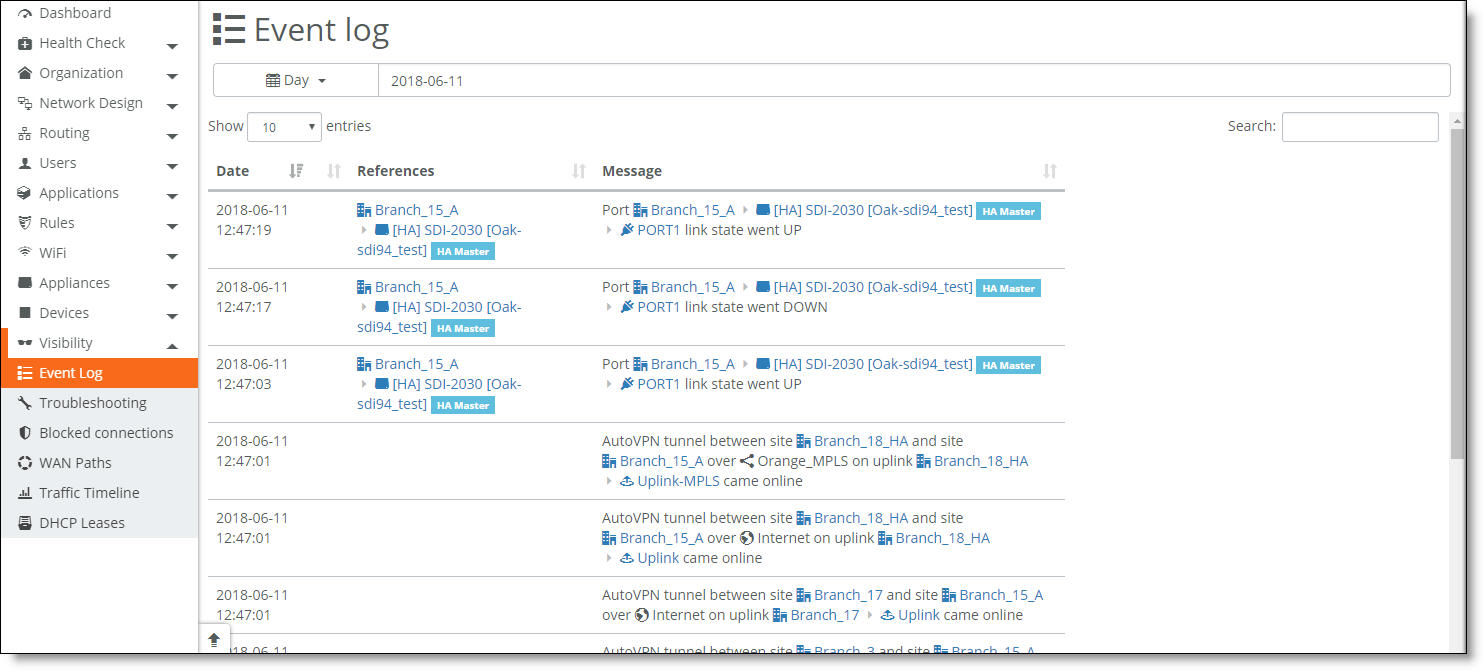The width and height of the screenshot is (1483, 670).
Task: Expand the Health Check menu arrow
Action: [172, 46]
